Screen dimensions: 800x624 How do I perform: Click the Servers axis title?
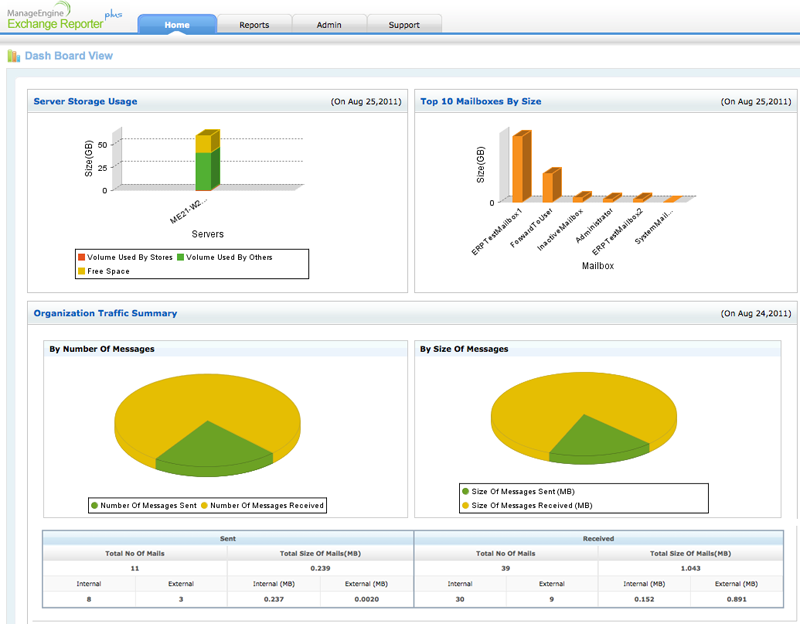click(x=208, y=234)
